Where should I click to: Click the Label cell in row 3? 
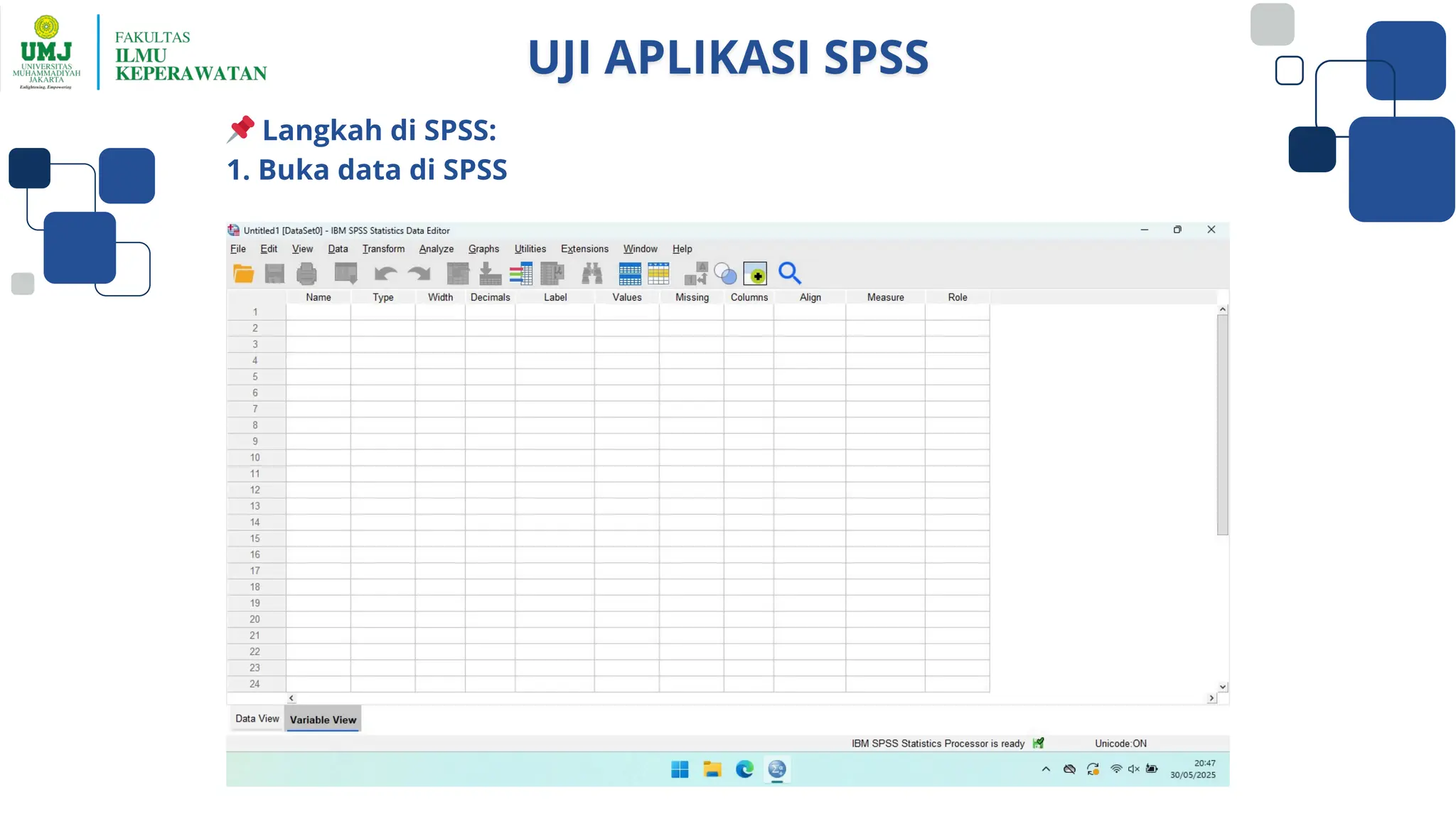click(x=555, y=344)
